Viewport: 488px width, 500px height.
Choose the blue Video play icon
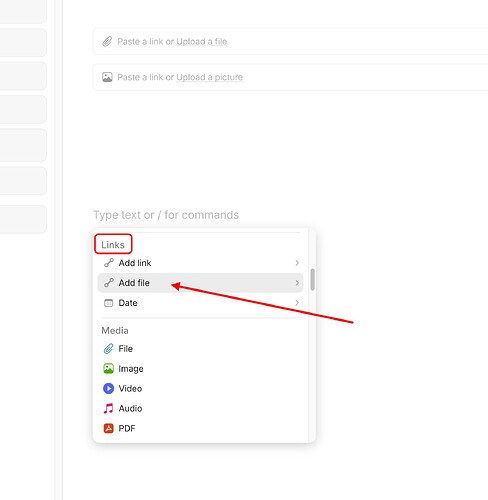[x=108, y=389]
